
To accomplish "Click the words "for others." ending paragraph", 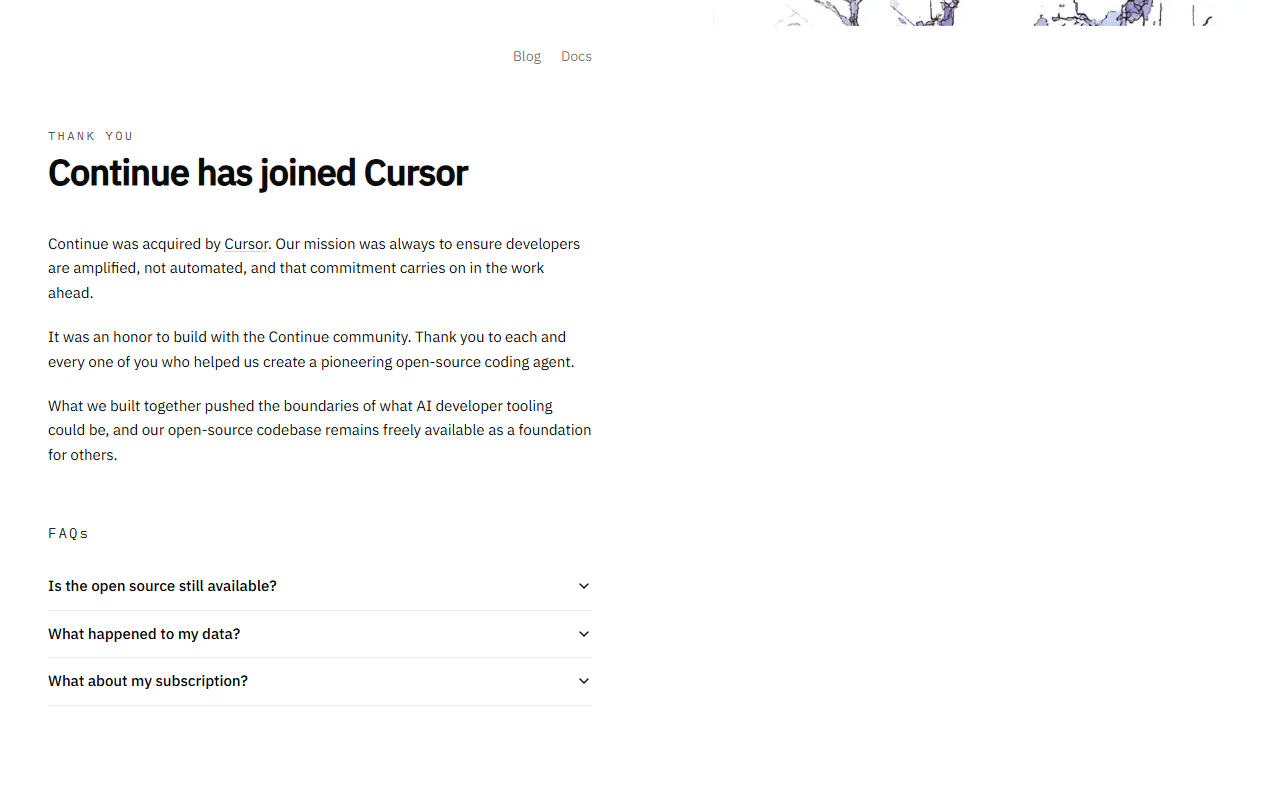I will (83, 455).
